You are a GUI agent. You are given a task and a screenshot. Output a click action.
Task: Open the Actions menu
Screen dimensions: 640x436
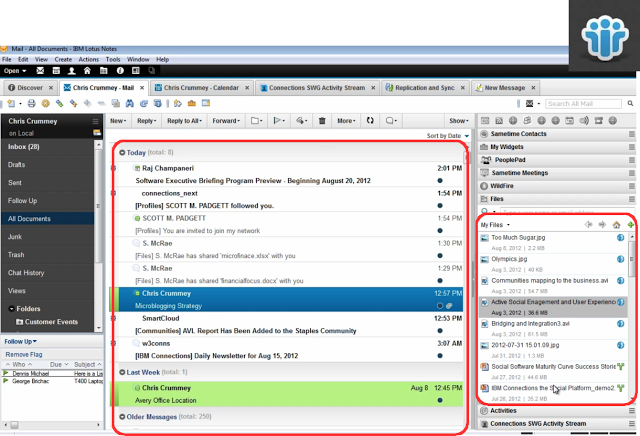[x=89, y=59]
